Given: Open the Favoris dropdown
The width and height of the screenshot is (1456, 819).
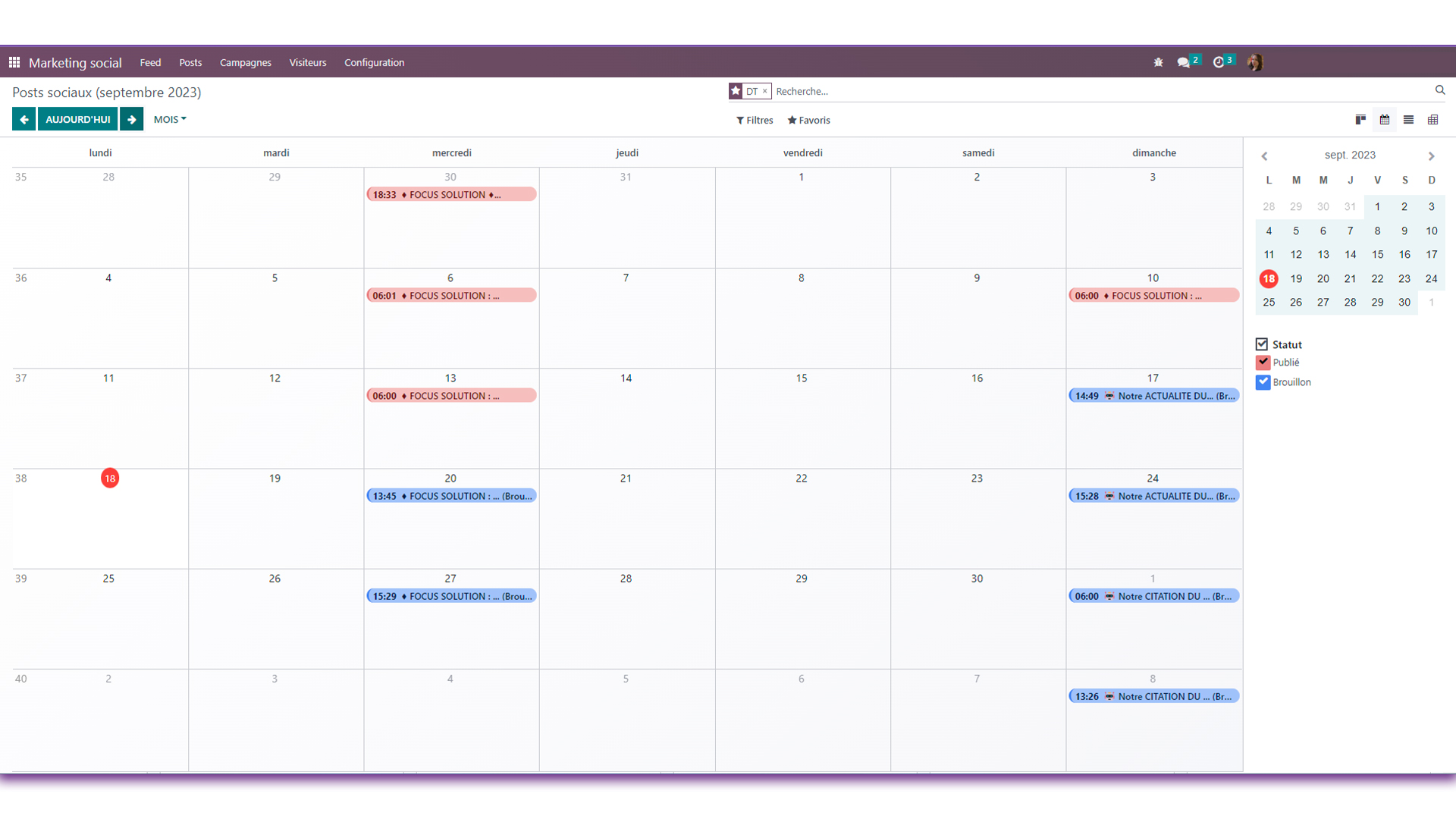Looking at the screenshot, I should [808, 120].
